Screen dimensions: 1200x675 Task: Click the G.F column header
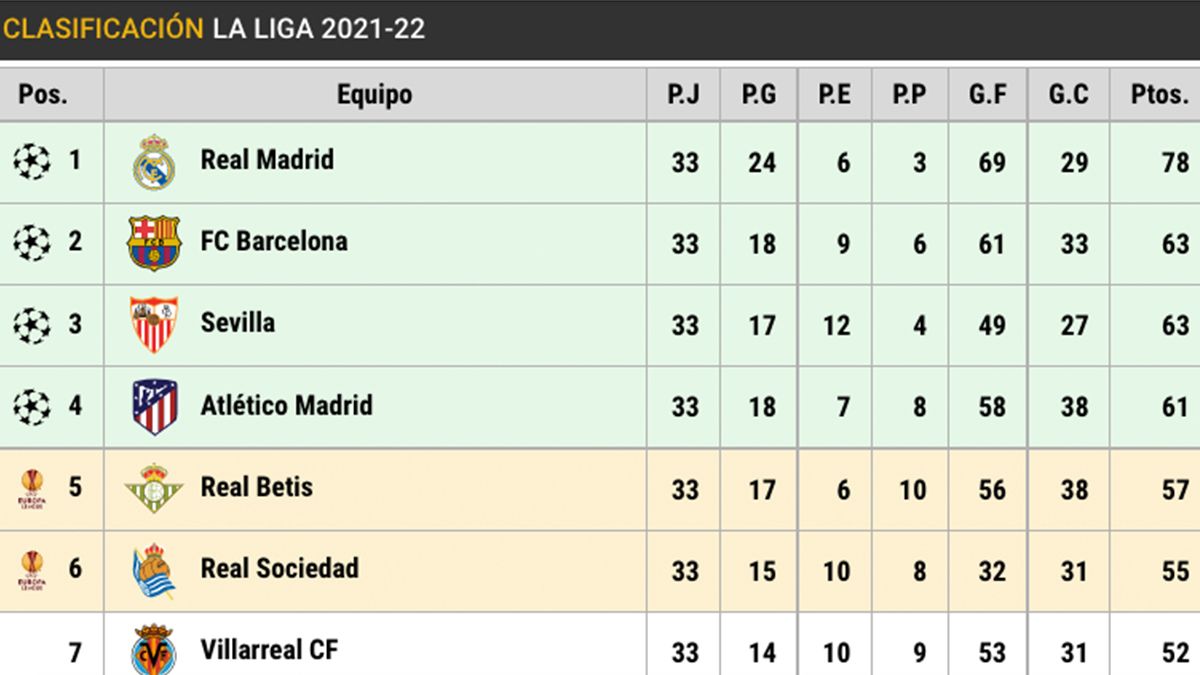pyautogui.click(x=990, y=95)
